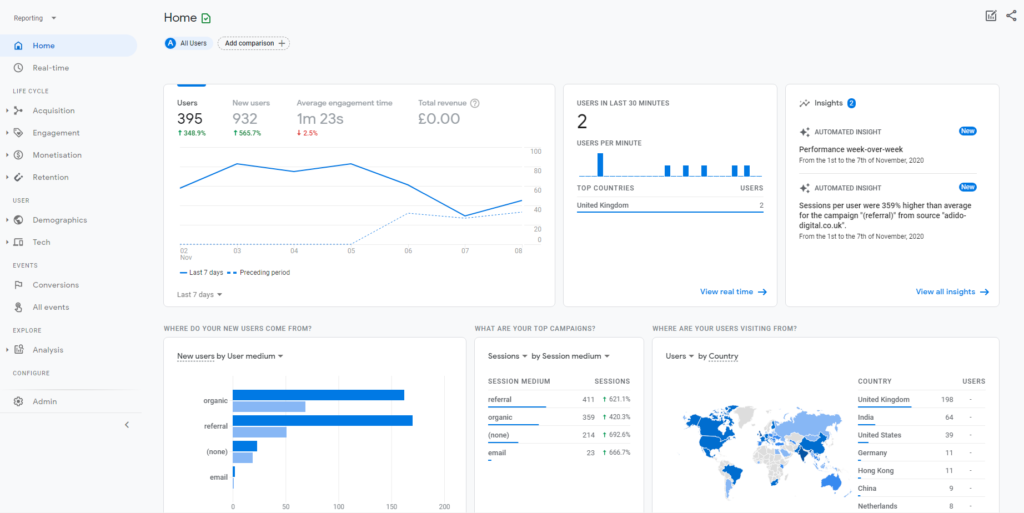Click the share icon at top right
The height and width of the screenshot is (513, 1024).
coord(1011,15)
